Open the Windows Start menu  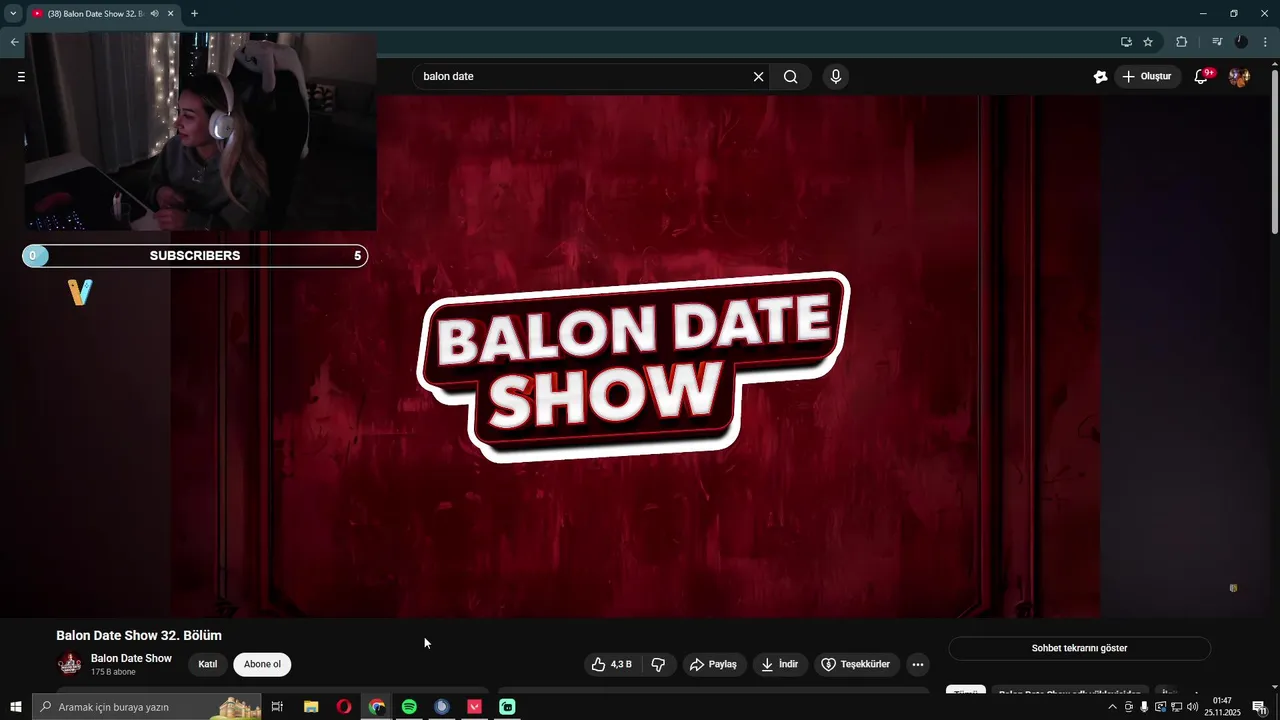point(15,707)
